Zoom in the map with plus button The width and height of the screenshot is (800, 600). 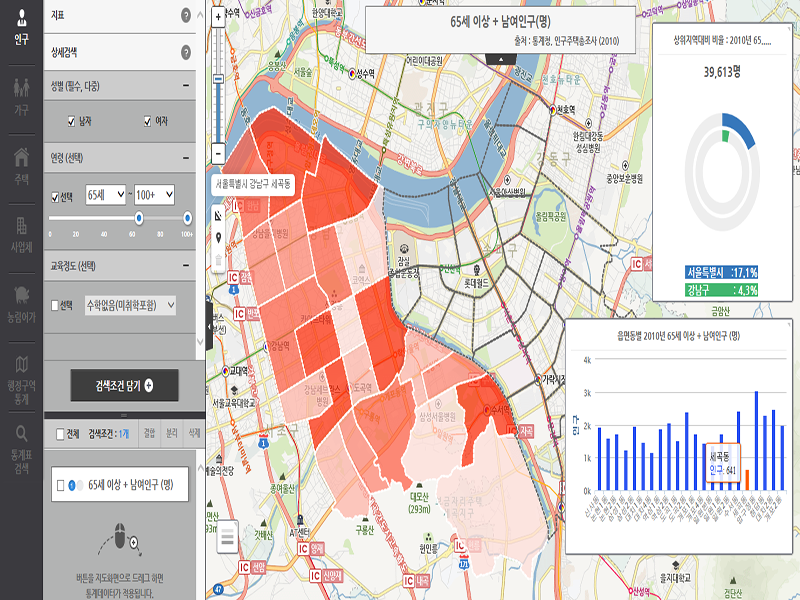click(x=218, y=17)
